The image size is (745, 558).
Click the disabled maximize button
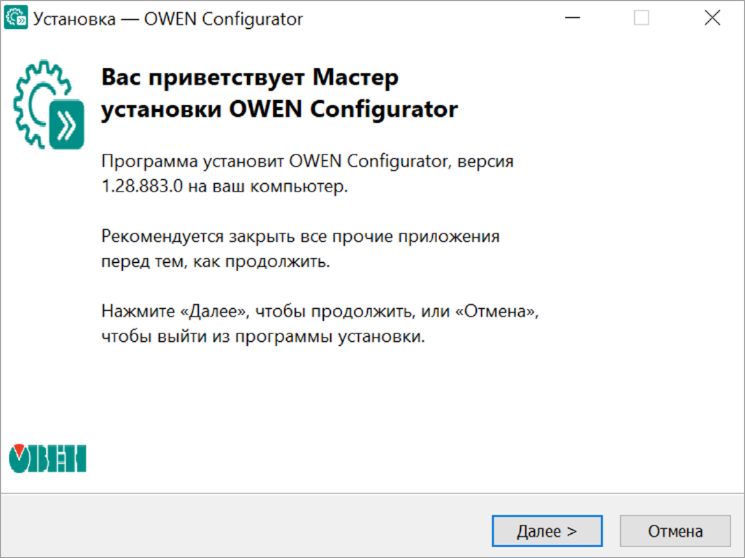click(641, 18)
